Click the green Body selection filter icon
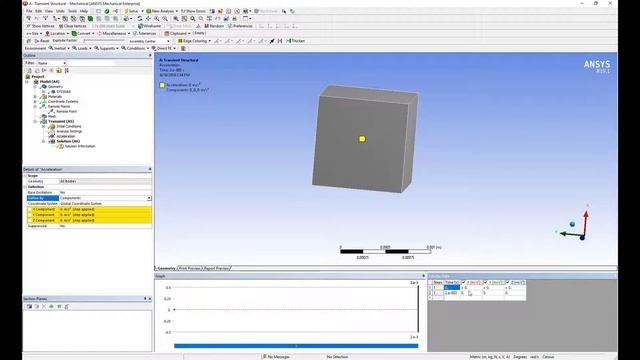Screen dimensions: 640x360 tap(90, 18)
